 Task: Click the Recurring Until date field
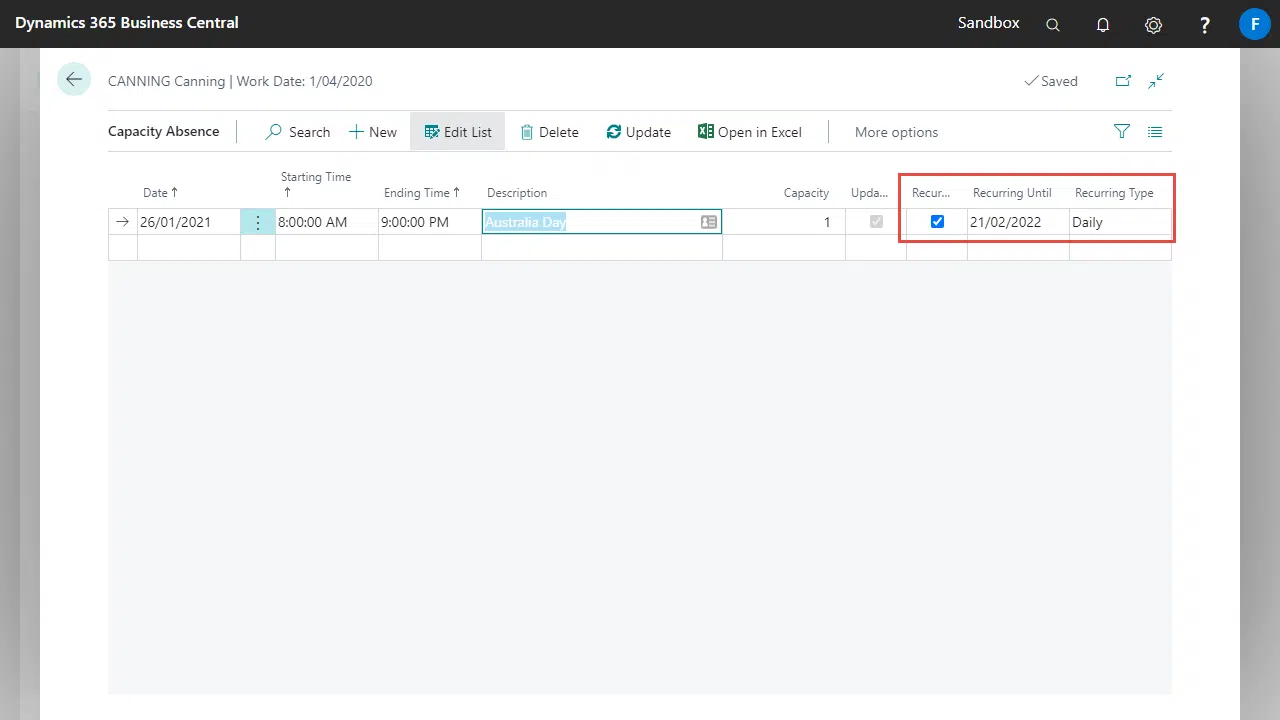click(x=1016, y=222)
